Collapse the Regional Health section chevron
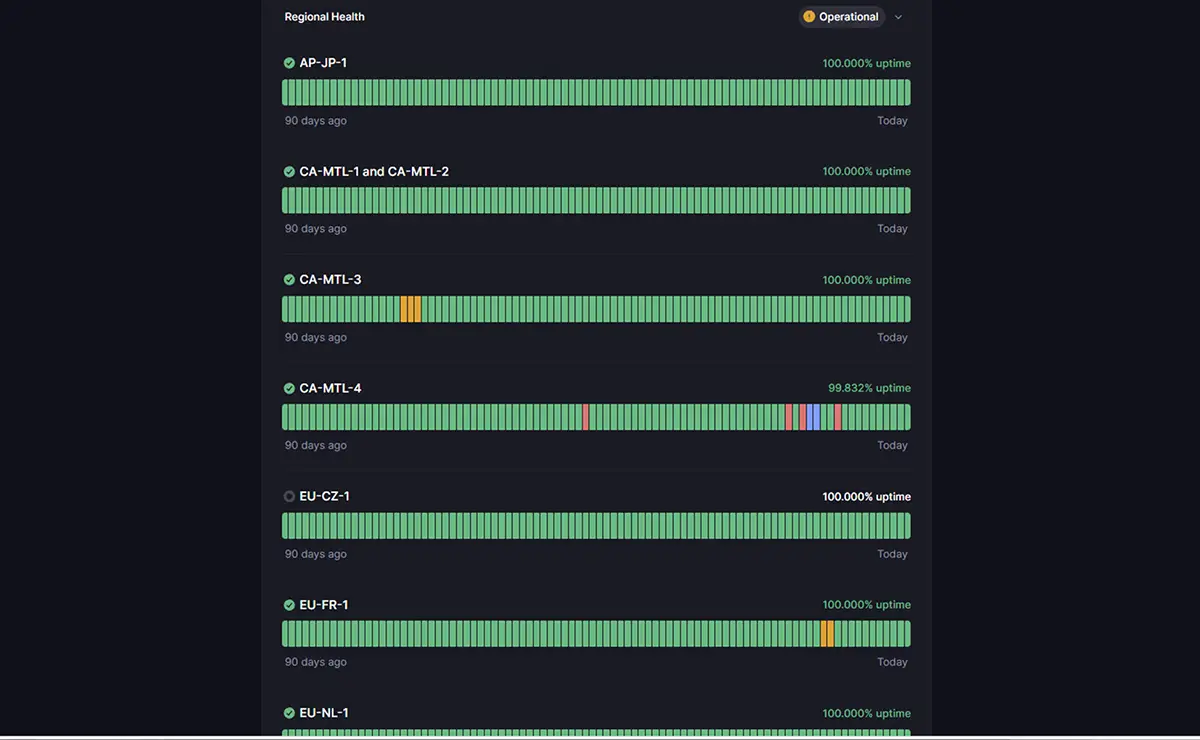1200x740 pixels. click(x=898, y=17)
